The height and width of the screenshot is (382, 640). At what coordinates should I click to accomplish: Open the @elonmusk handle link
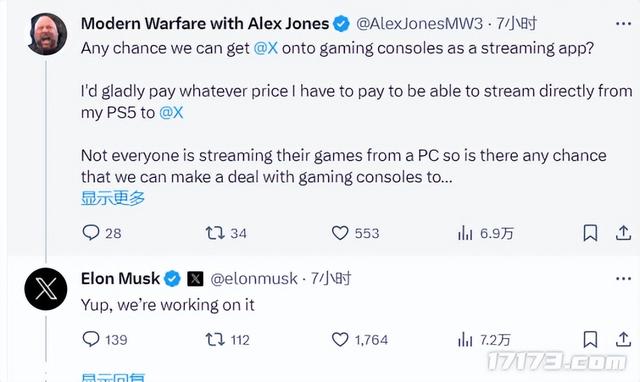pyautogui.click(x=254, y=279)
